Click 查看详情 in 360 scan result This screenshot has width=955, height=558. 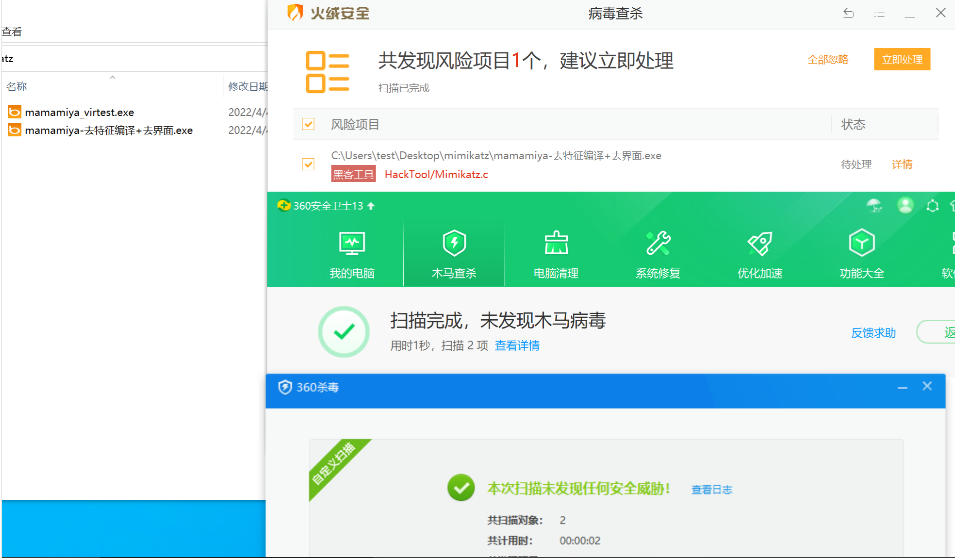[516, 345]
